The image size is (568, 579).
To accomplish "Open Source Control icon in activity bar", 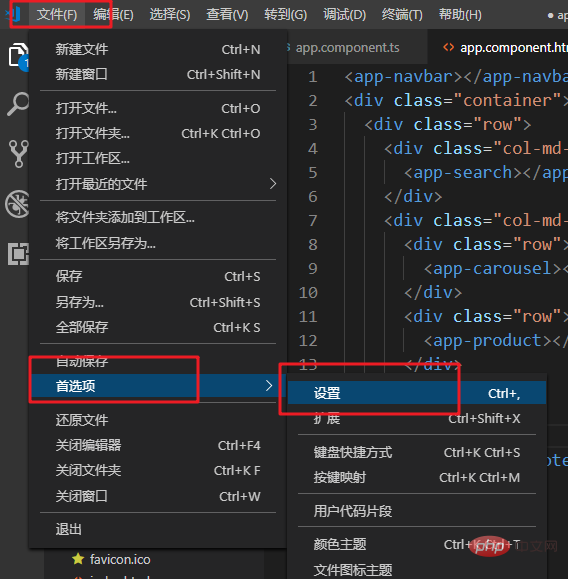I will pos(18,154).
